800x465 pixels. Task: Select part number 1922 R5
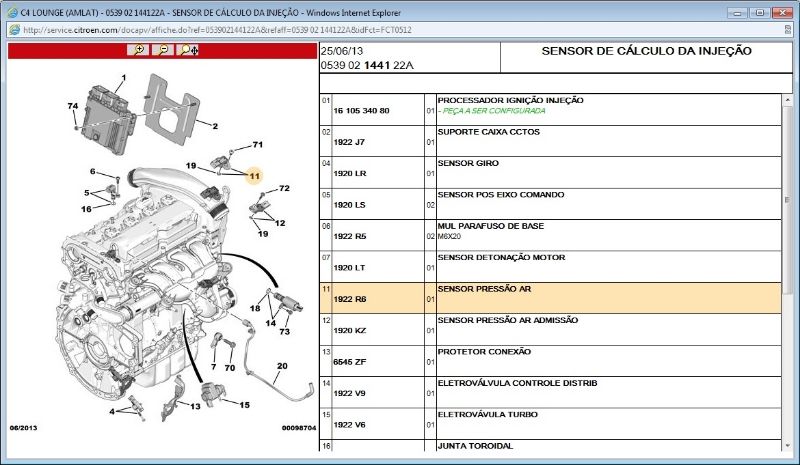point(350,236)
